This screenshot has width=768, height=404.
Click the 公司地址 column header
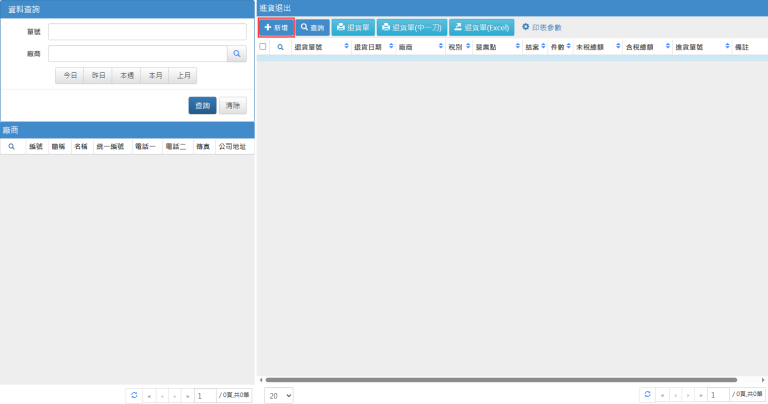pos(234,146)
